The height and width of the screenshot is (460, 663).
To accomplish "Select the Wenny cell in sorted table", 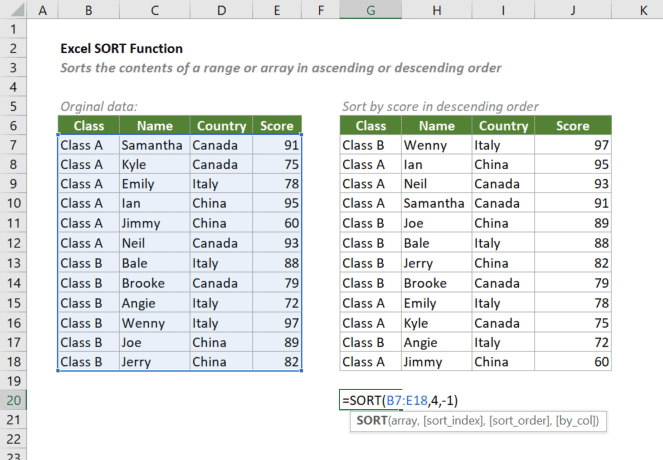I will [437, 145].
